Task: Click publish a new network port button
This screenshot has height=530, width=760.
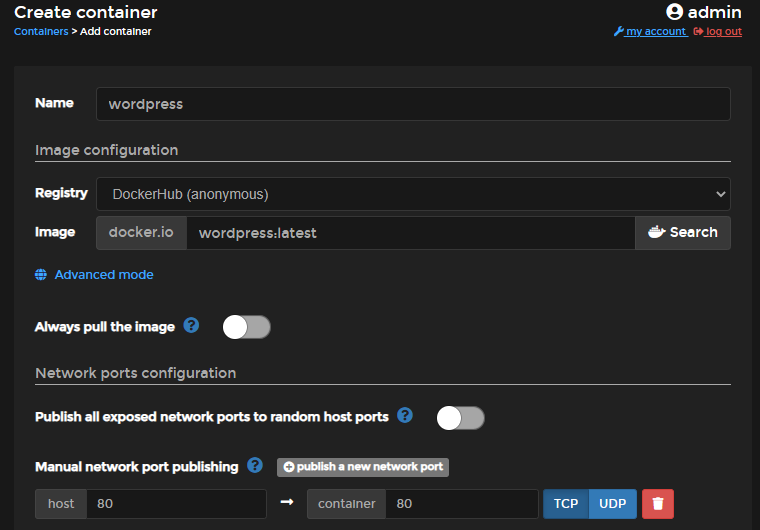Action: coord(363,467)
